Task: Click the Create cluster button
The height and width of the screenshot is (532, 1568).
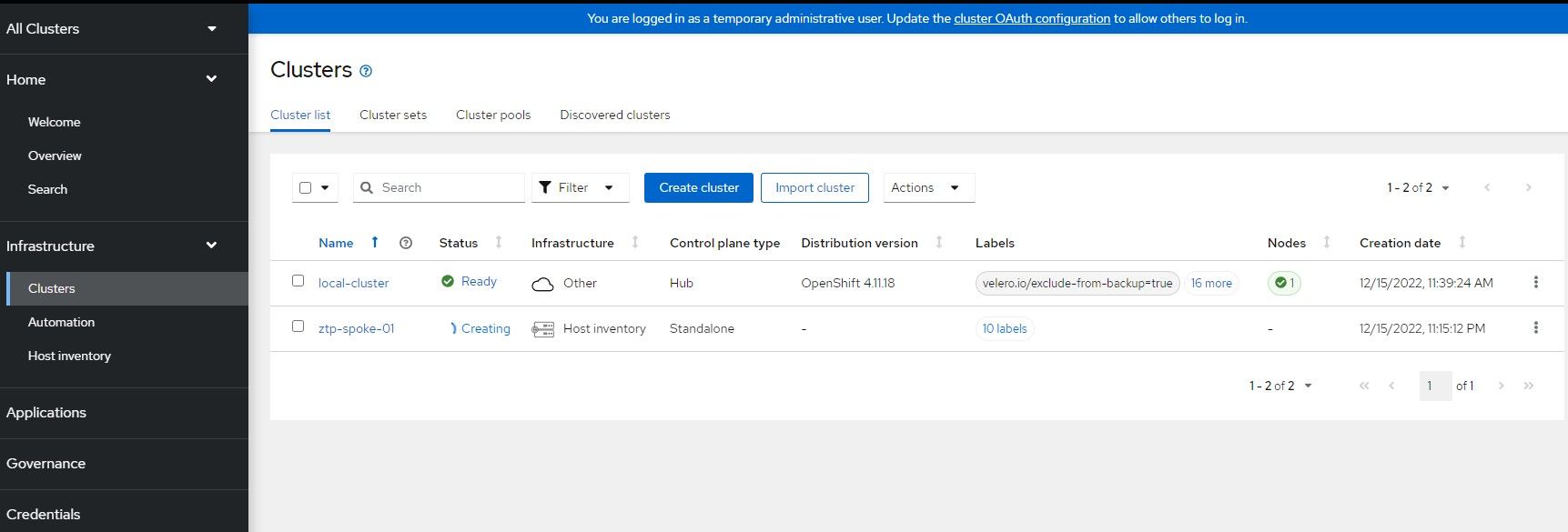Action: [699, 187]
